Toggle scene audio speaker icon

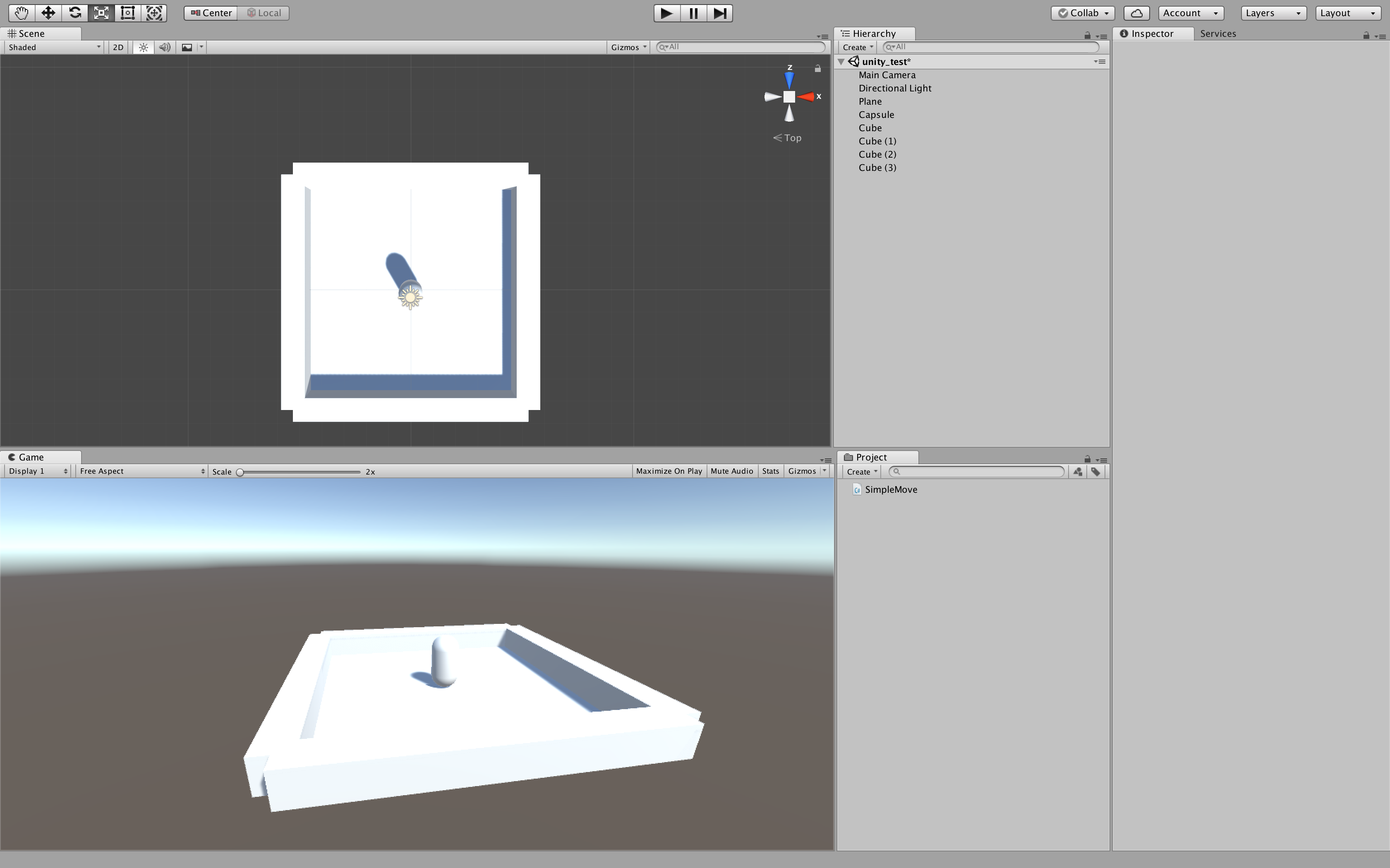[x=165, y=47]
